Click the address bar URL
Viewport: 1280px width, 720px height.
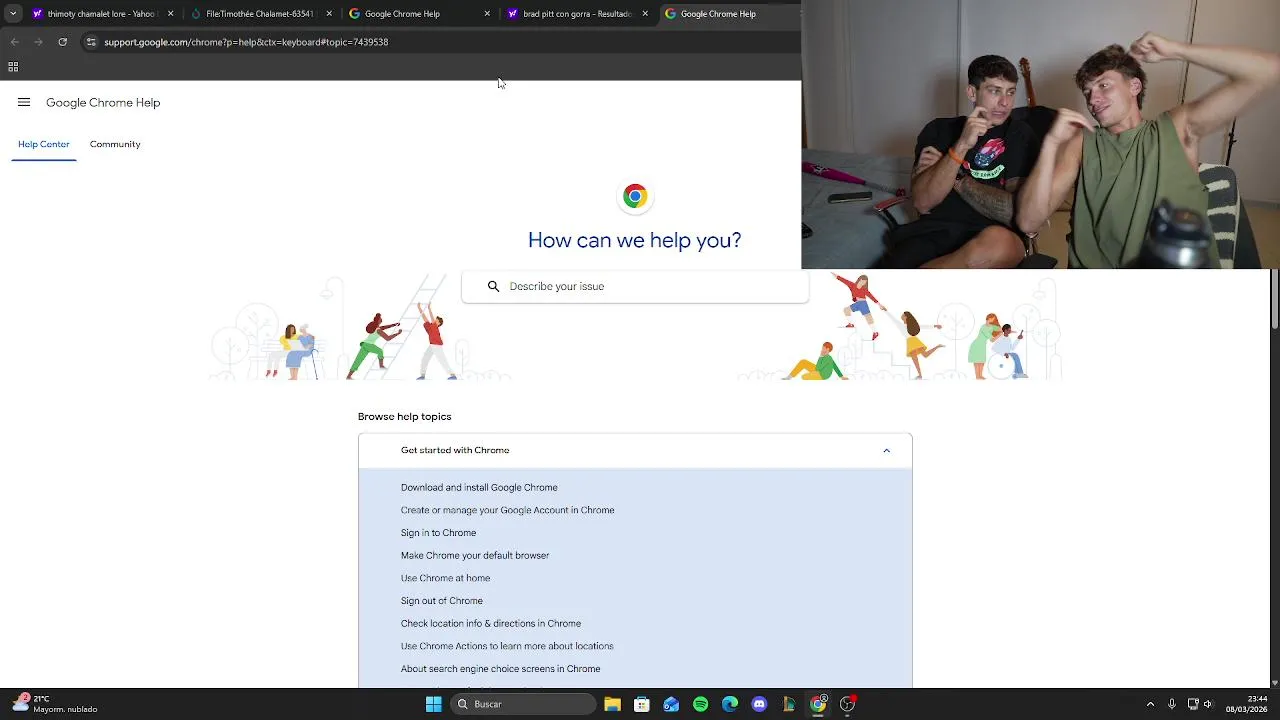246,42
